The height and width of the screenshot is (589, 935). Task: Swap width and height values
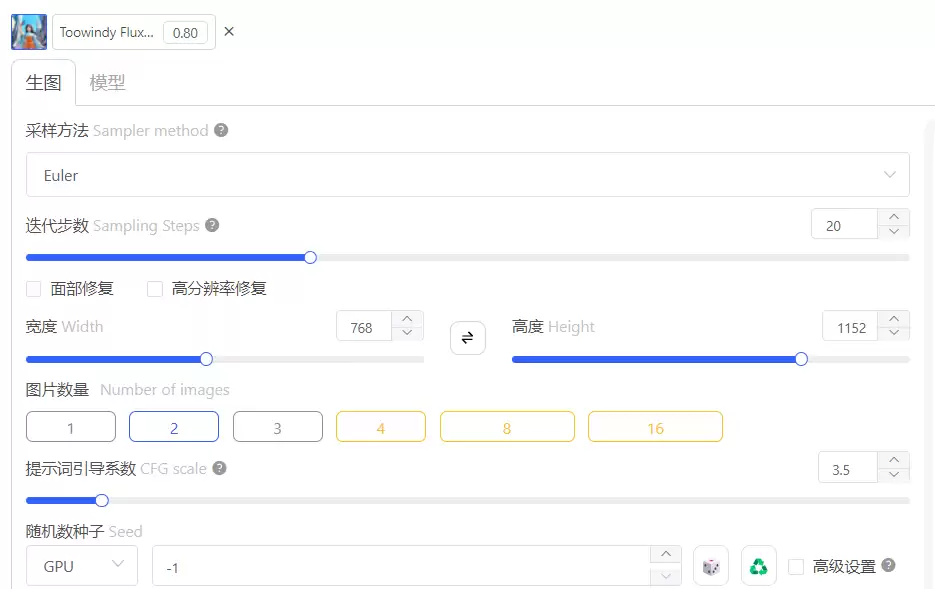468,338
